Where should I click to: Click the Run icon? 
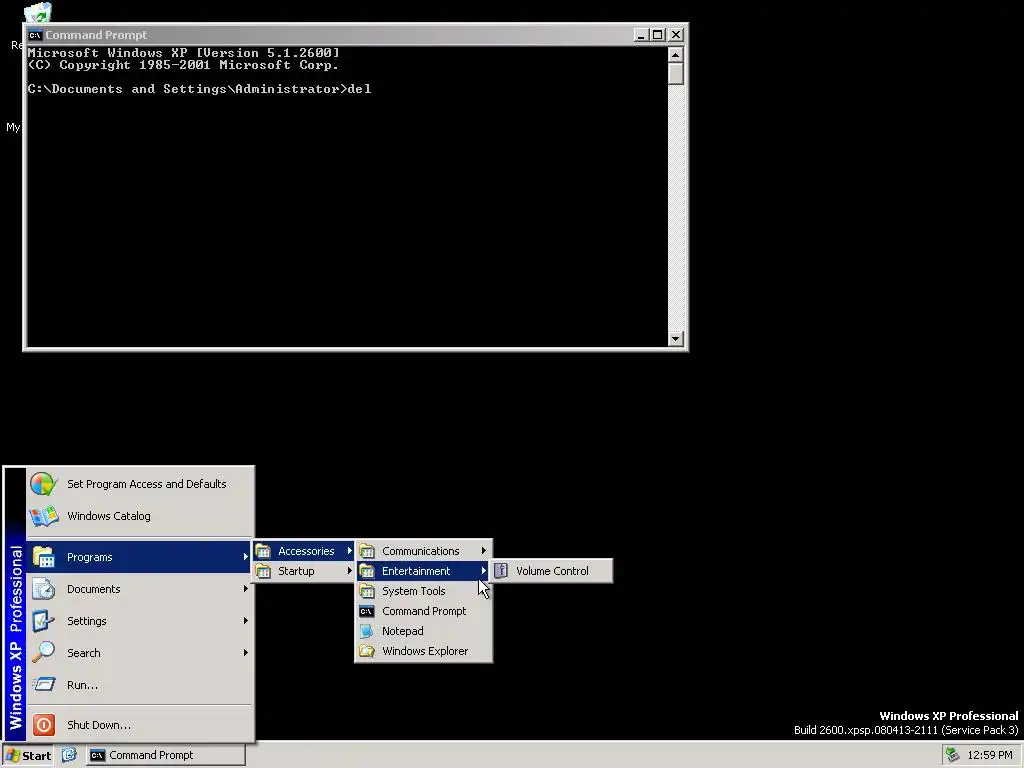click(44, 684)
